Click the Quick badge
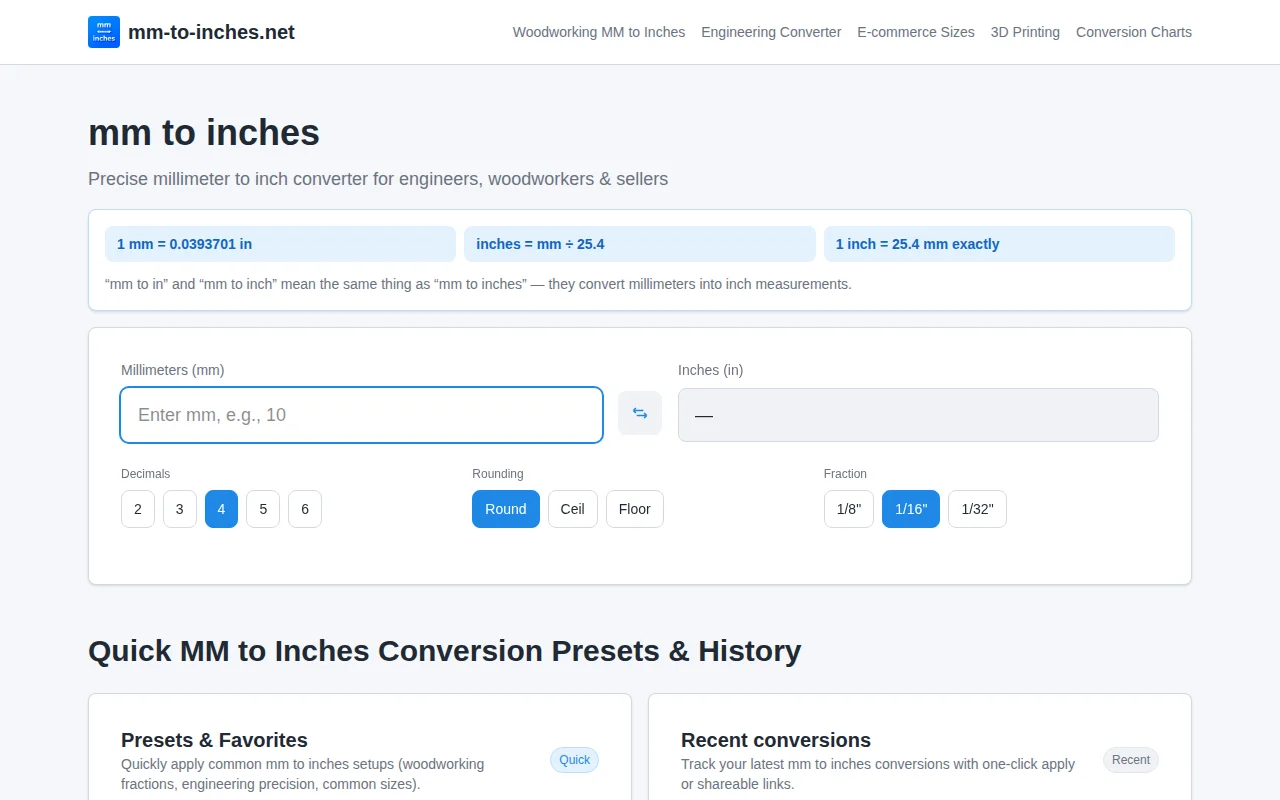 (x=574, y=760)
